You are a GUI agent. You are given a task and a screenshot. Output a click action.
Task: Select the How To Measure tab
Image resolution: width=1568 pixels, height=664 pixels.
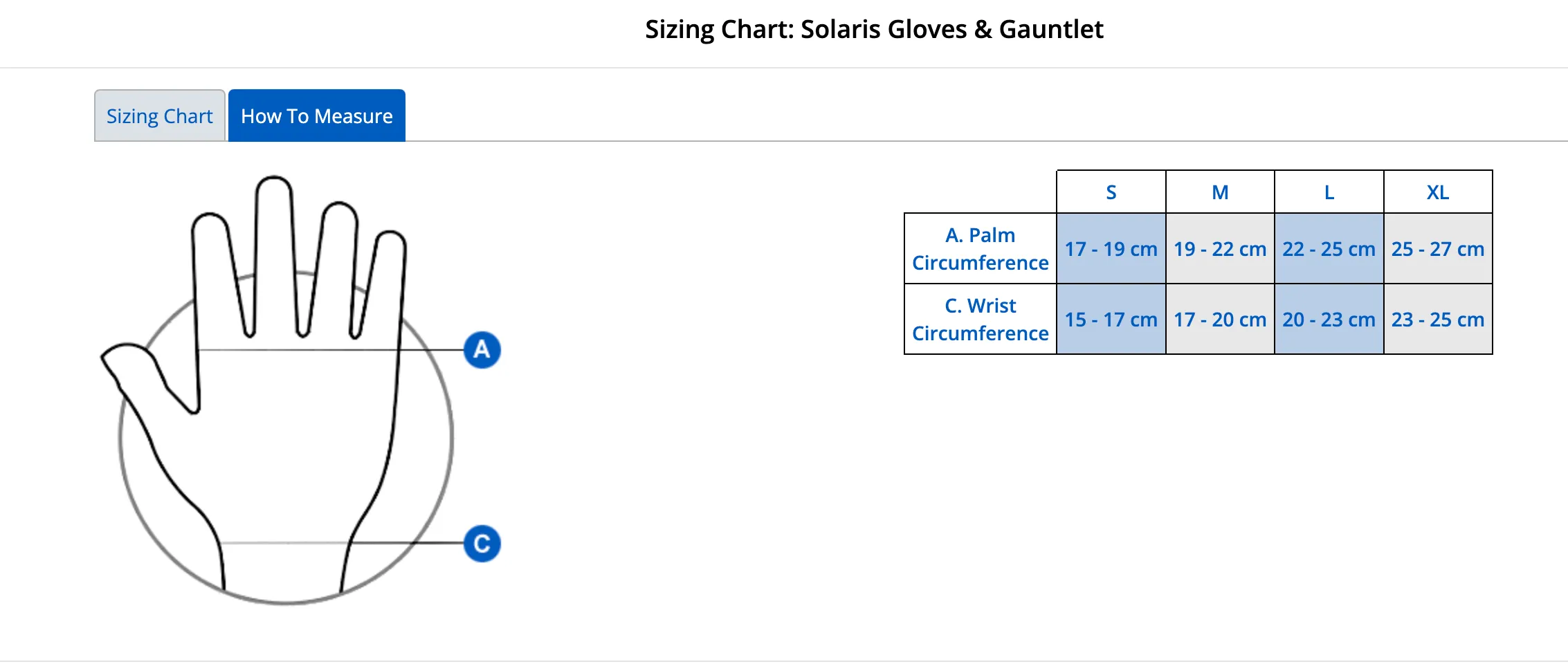[317, 116]
